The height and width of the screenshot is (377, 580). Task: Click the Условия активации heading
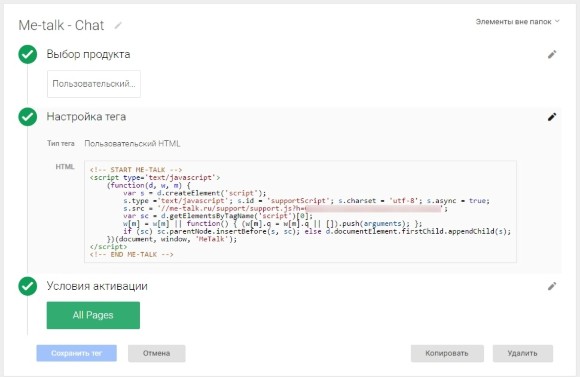pyautogui.click(x=97, y=286)
